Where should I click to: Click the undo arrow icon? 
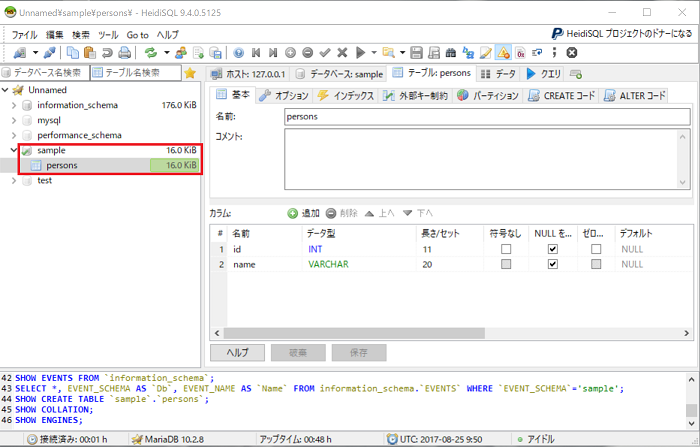click(x=107, y=53)
